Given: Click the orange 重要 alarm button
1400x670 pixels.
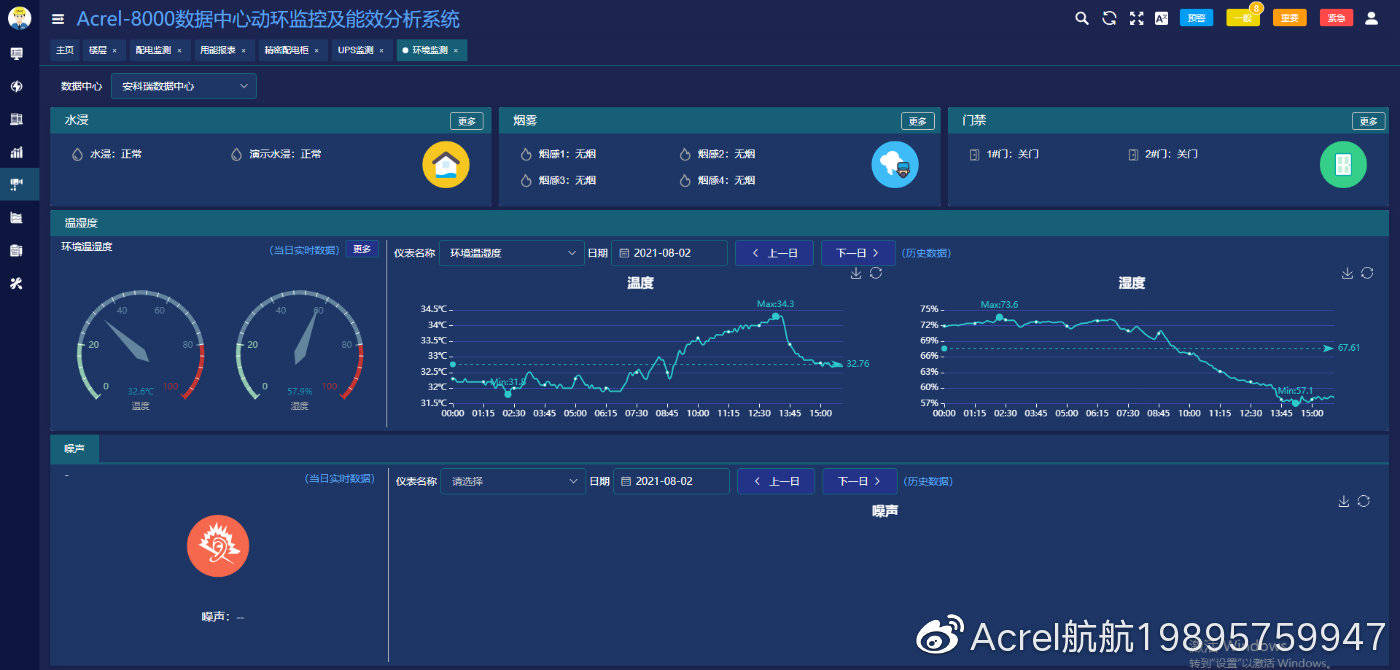Looking at the screenshot, I should tap(1290, 18).
